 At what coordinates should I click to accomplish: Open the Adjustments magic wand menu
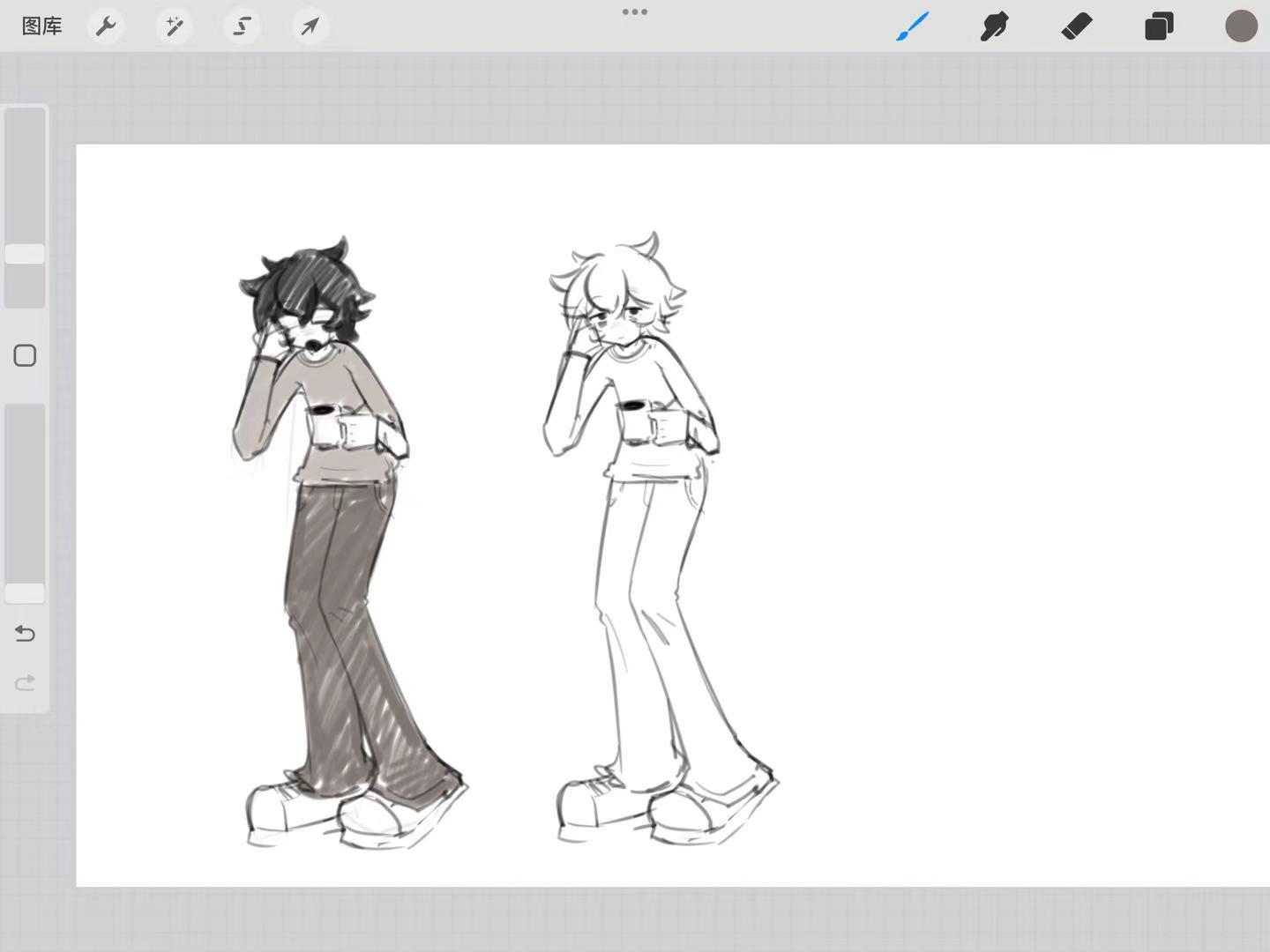coord(174,26)
